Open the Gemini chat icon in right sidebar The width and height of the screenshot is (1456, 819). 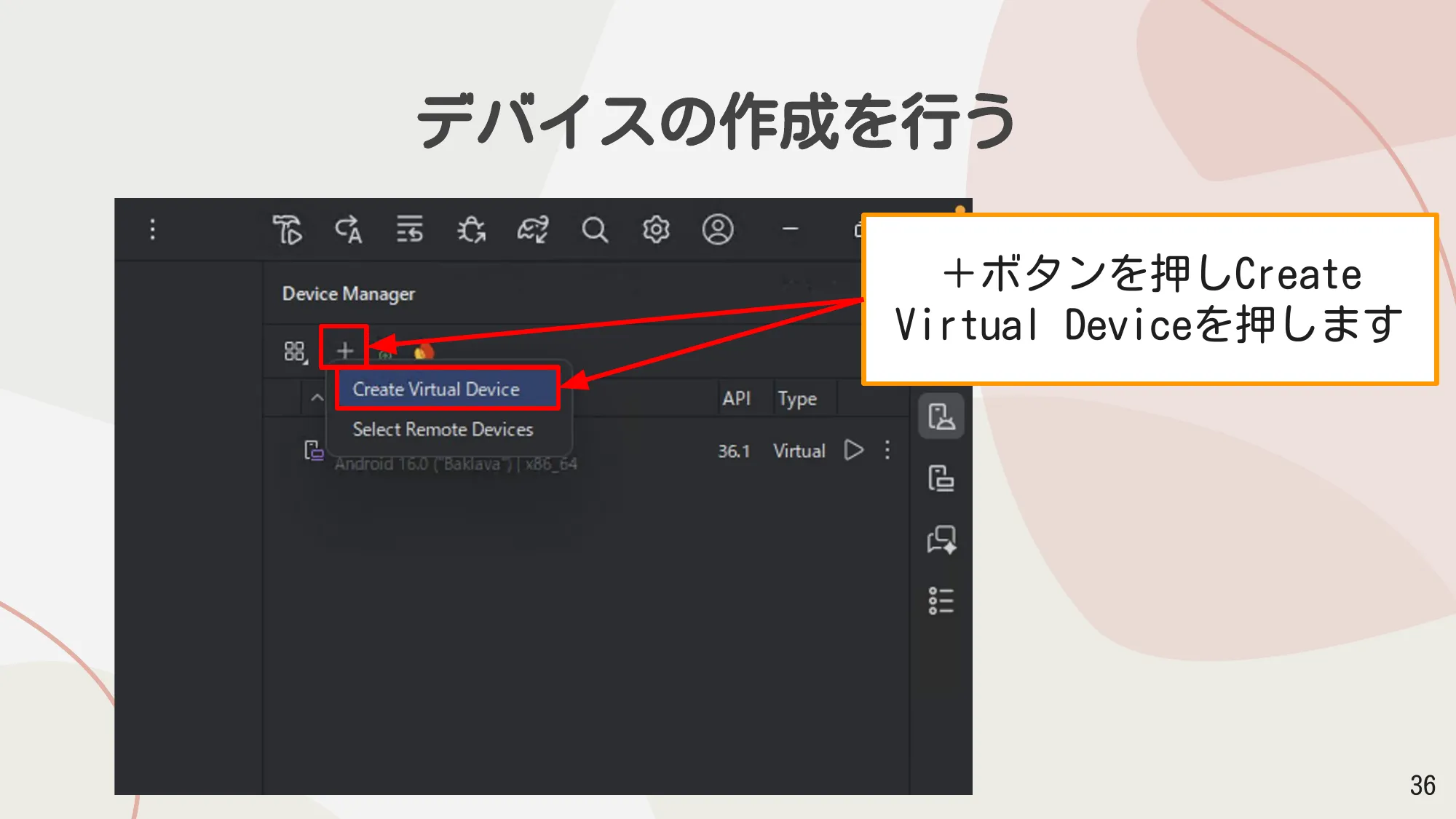coord(941,540)
